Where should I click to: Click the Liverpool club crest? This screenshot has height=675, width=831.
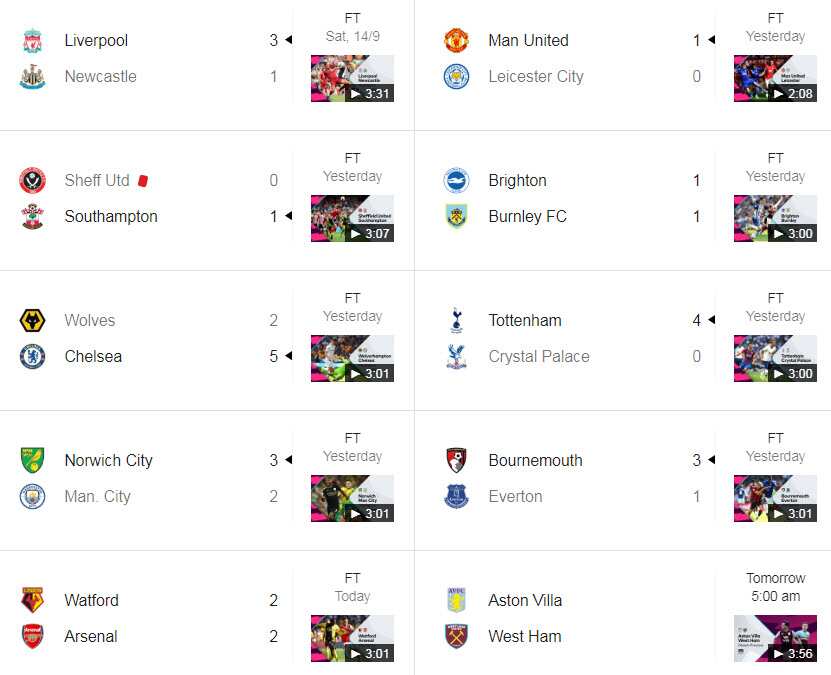click(31, 40)
